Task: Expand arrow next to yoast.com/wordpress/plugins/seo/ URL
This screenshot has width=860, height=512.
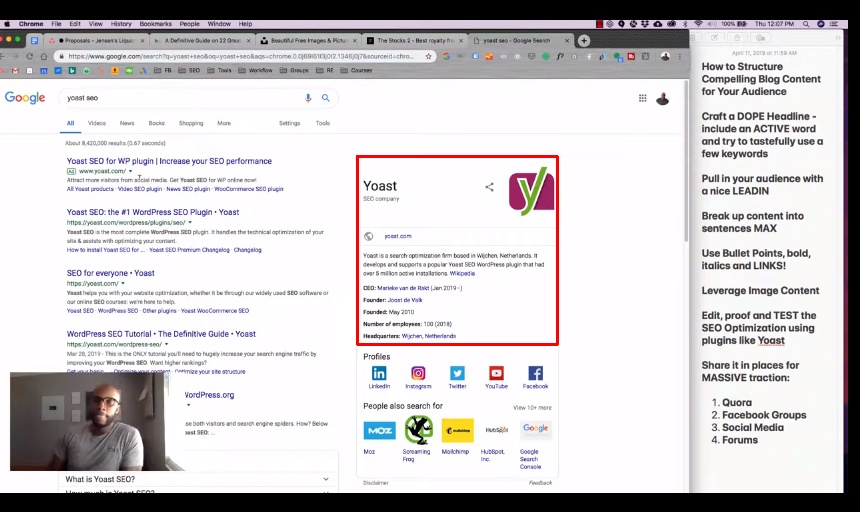Action: pos(190,223)
